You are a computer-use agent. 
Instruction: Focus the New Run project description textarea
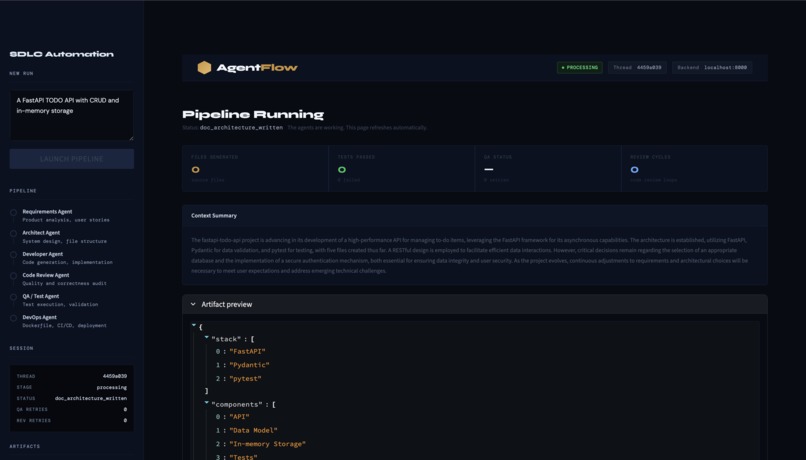click(x=71, y=115)
